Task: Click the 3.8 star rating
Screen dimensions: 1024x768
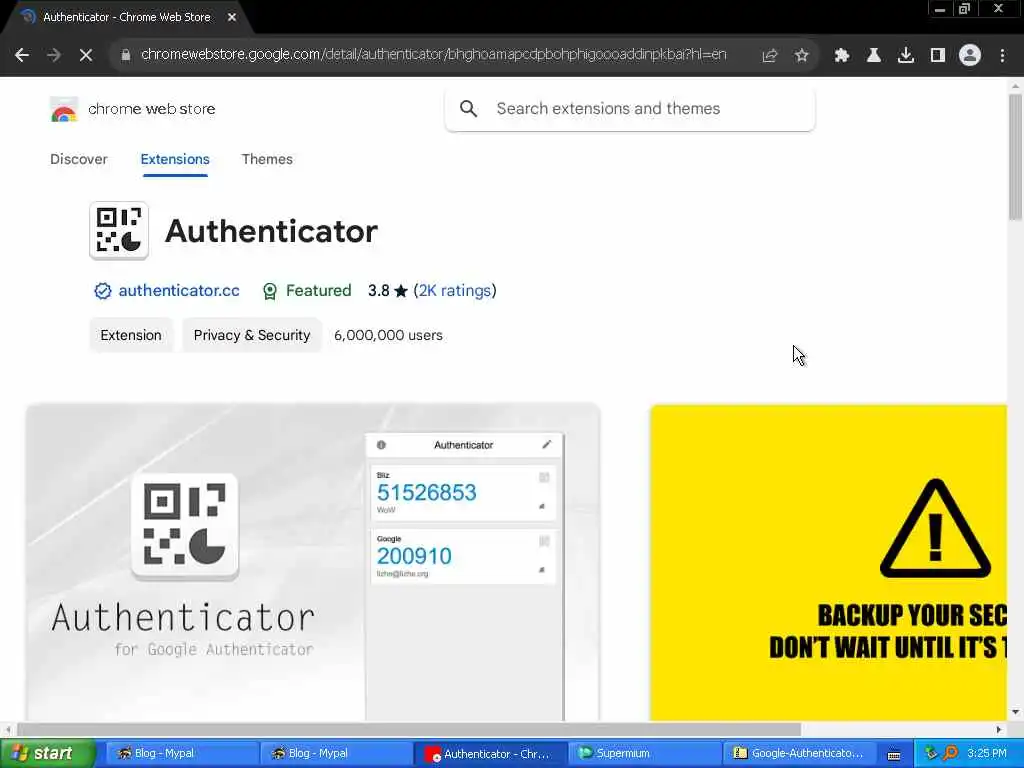Action: [x=387, y=291]
